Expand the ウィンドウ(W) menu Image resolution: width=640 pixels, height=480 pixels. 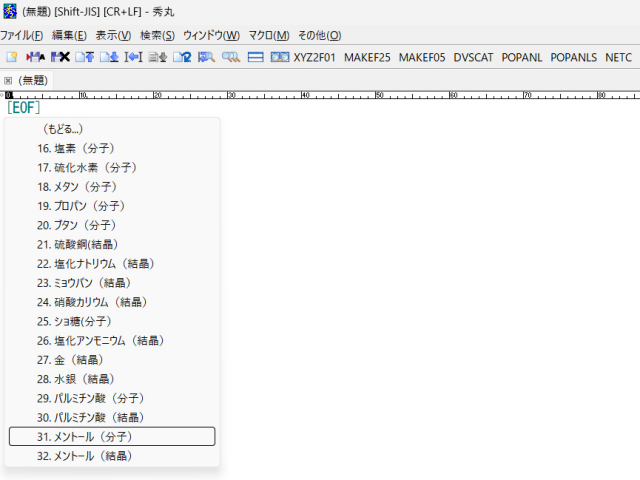(x=211, y=35)
